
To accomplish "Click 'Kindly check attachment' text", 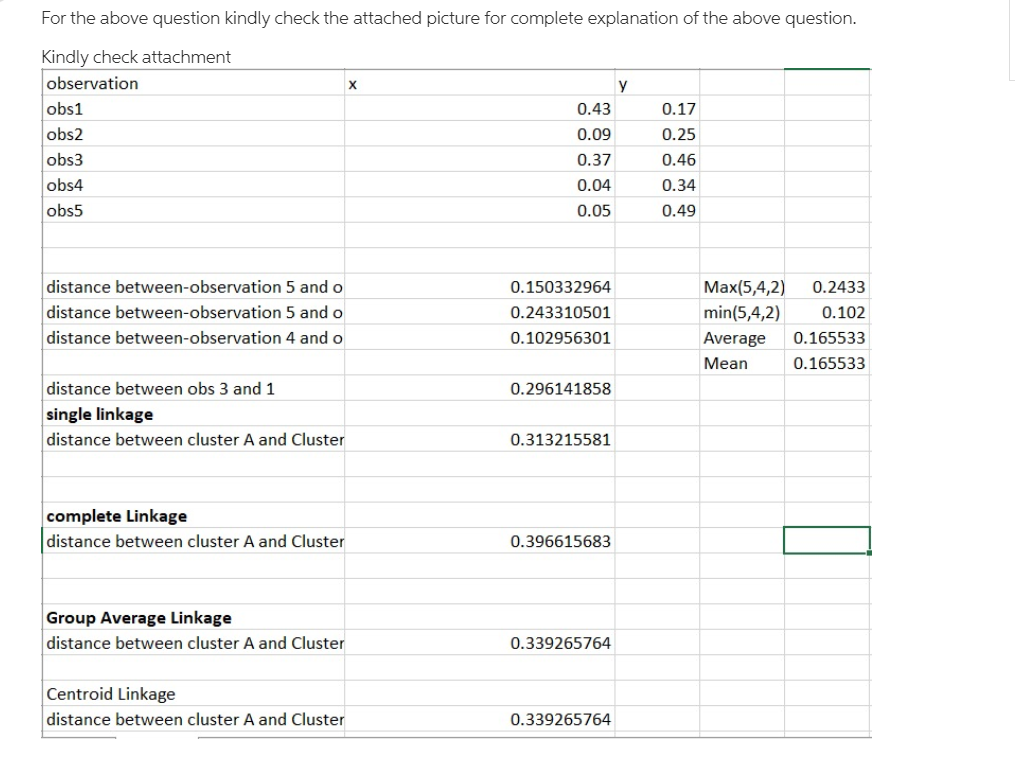I will point(136,57).
